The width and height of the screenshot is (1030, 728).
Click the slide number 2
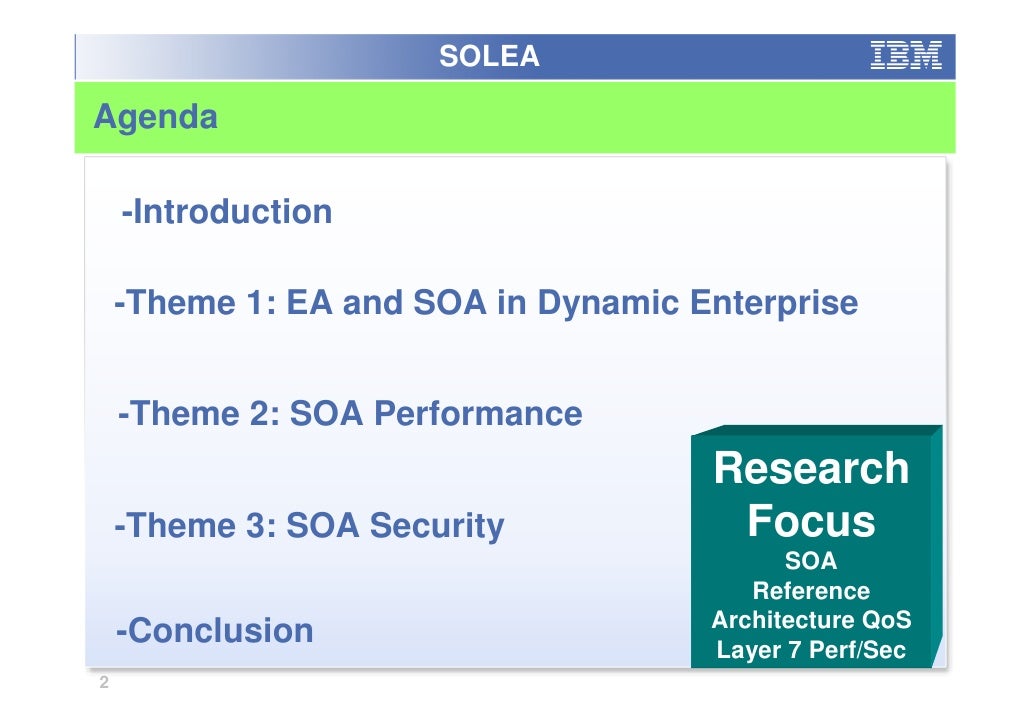(103, 684)
